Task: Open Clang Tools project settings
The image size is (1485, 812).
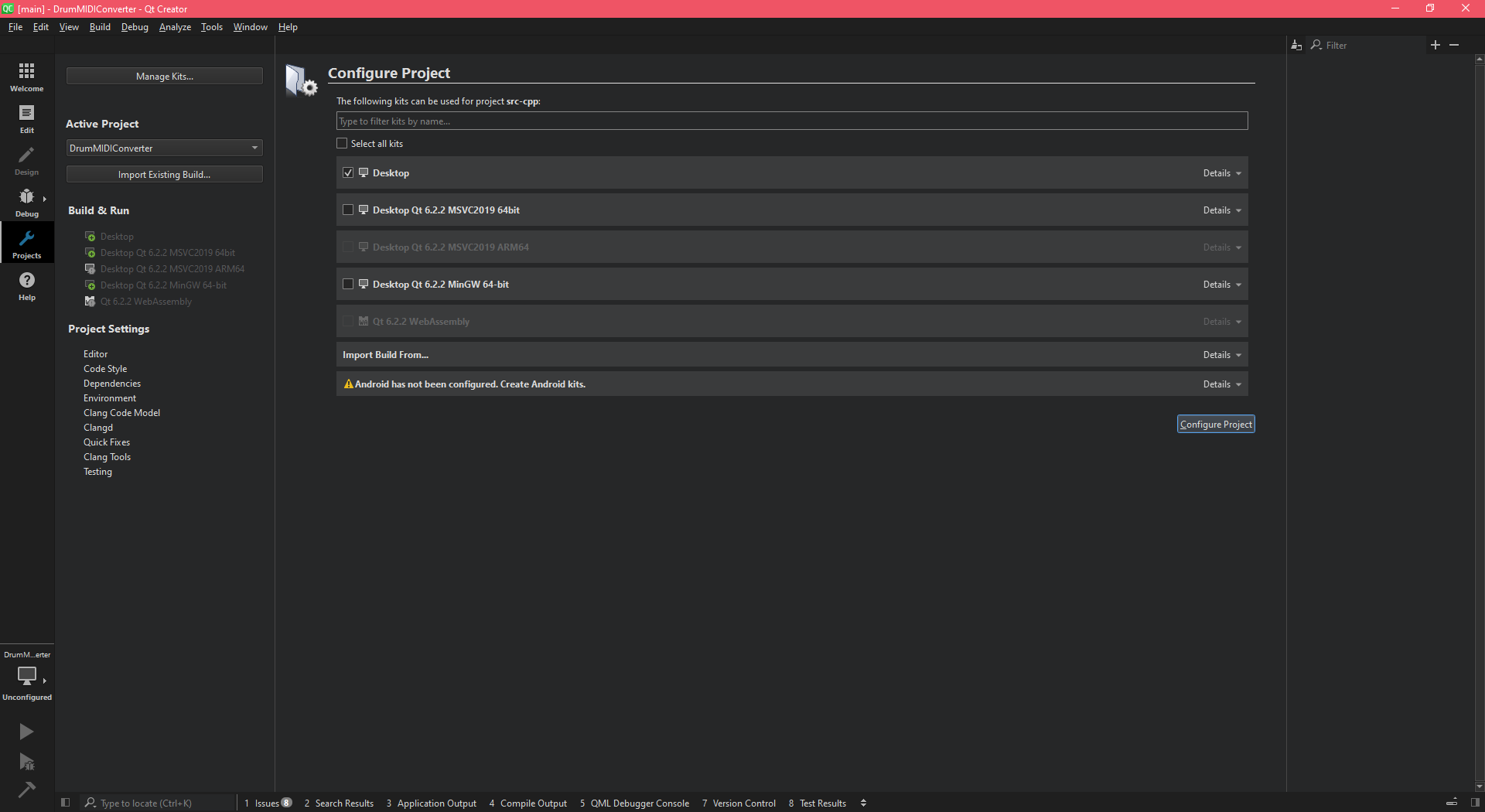Action: pyautogui.click(x=108, y=457)
